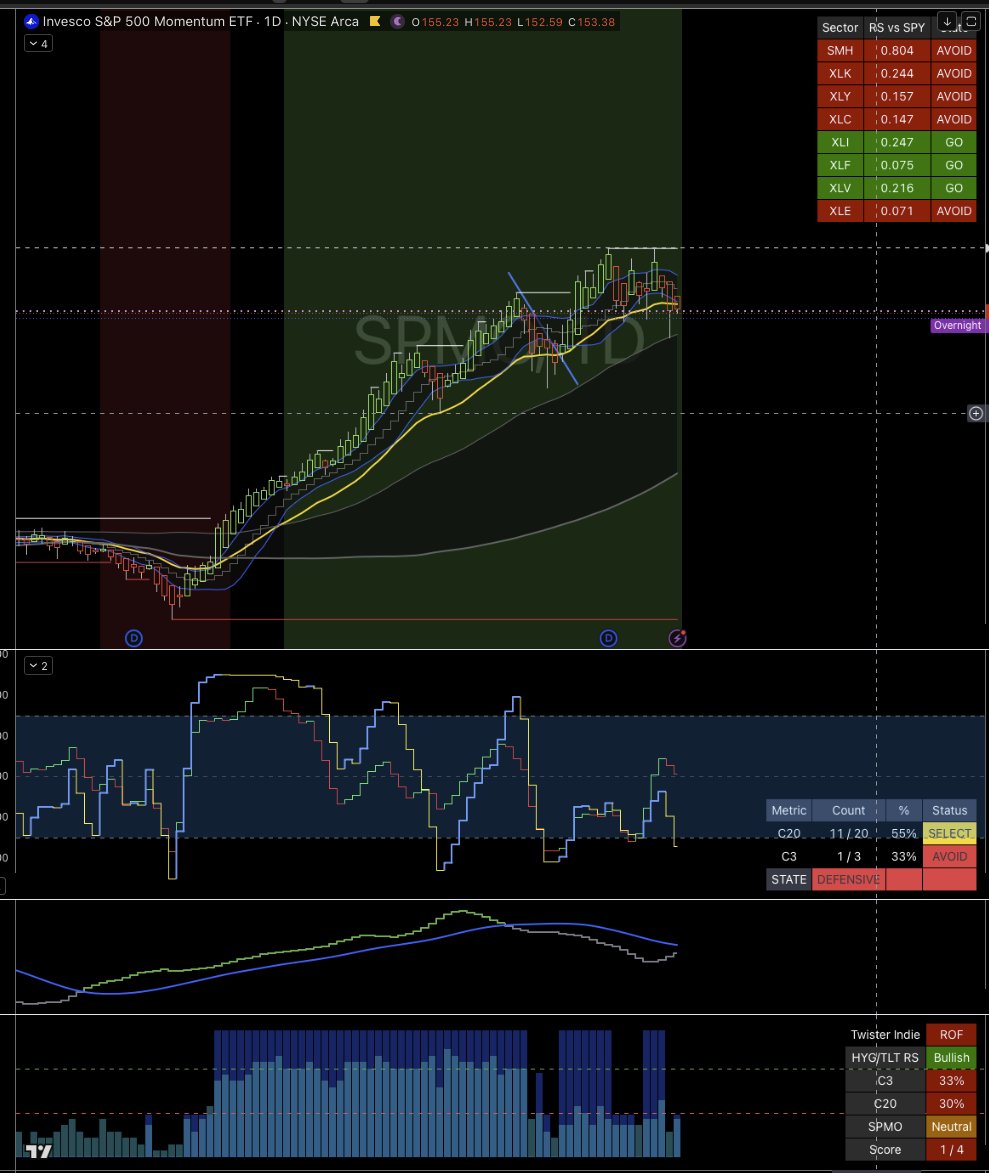
Task: Click the RS vs SPY column header
Action: click(897, 28)
